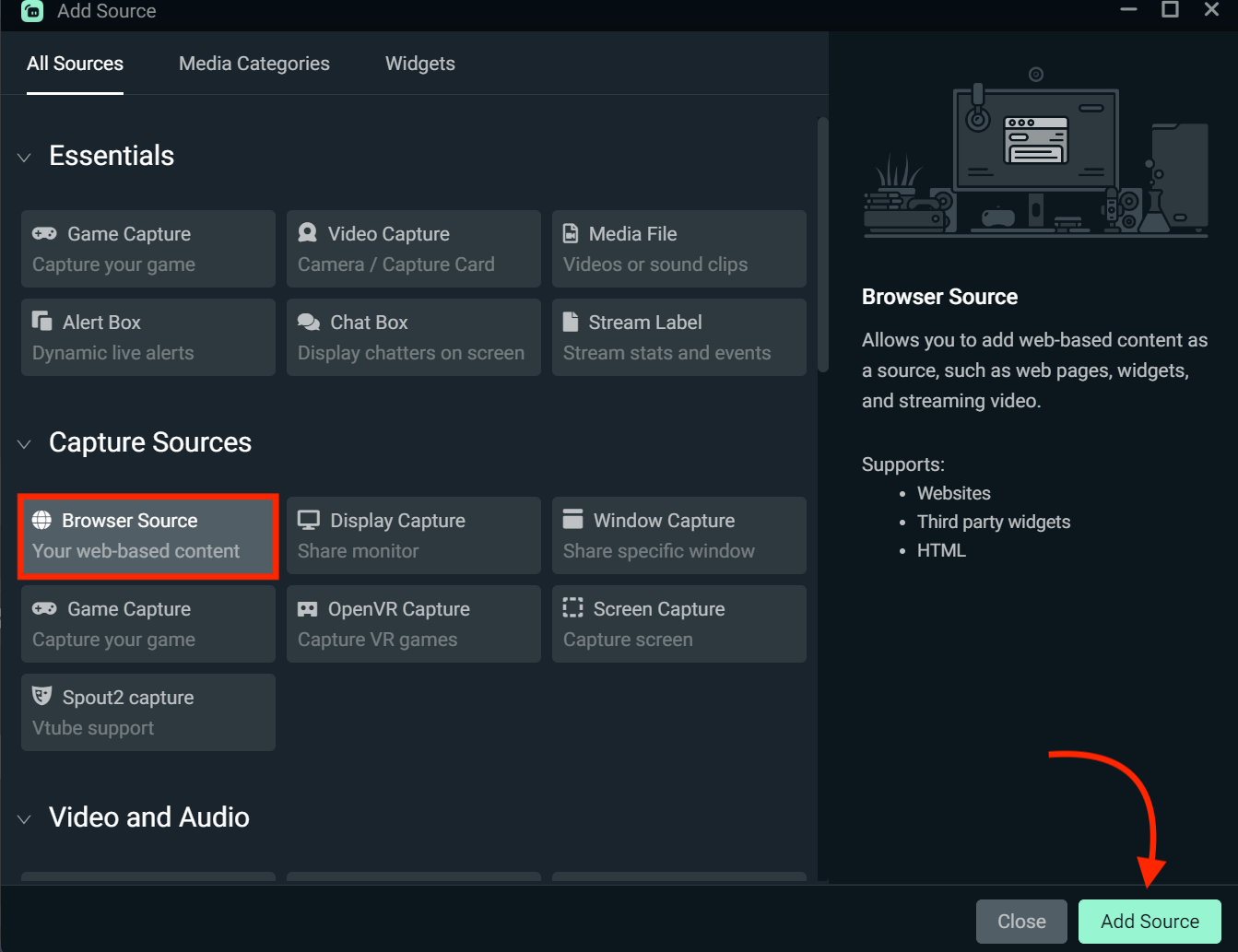This screenshot has height=952, width=1238.
Task: Click the Chat Box source icon
Action: click(x=308, y=322)
